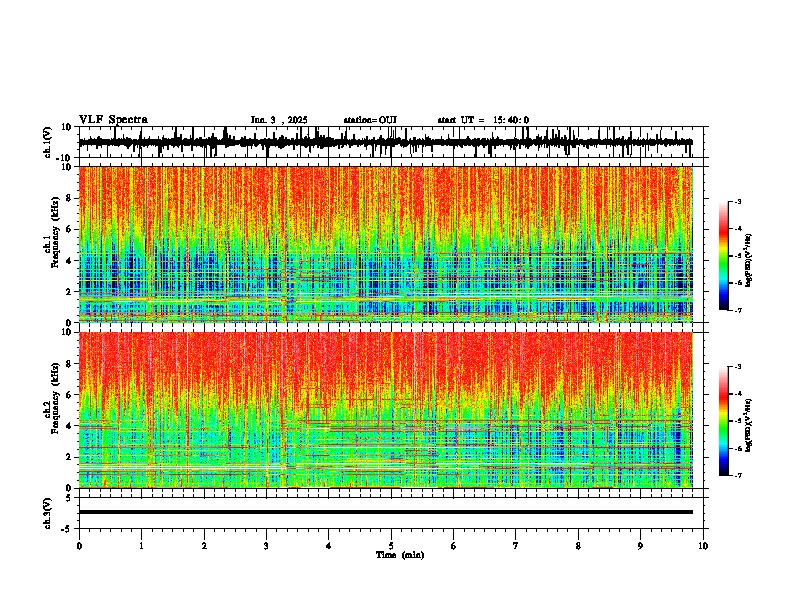Click the station=OUJ label
Viewport: 792px width, 612px height.
[370, 120]
